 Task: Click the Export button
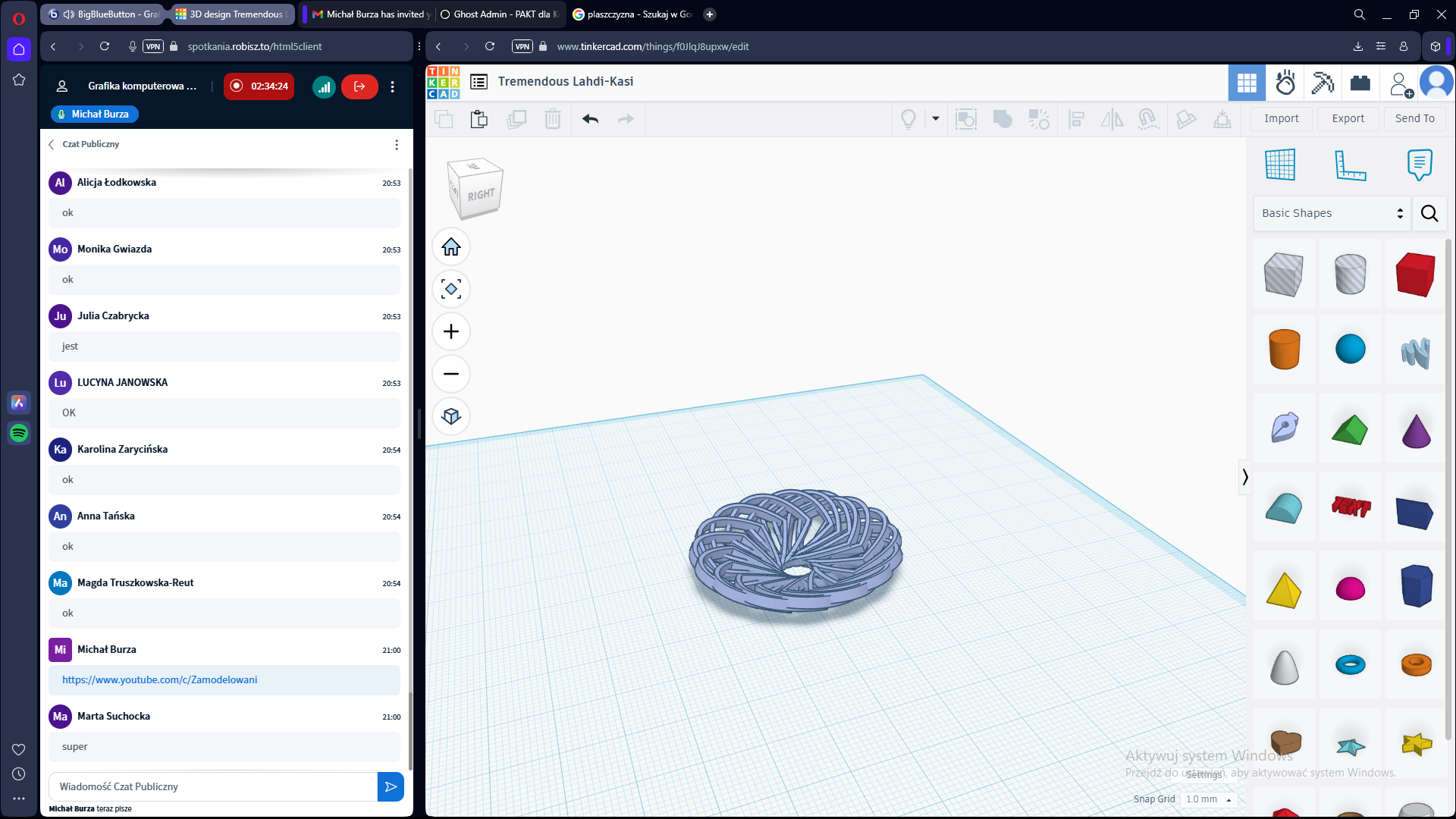1348,118
